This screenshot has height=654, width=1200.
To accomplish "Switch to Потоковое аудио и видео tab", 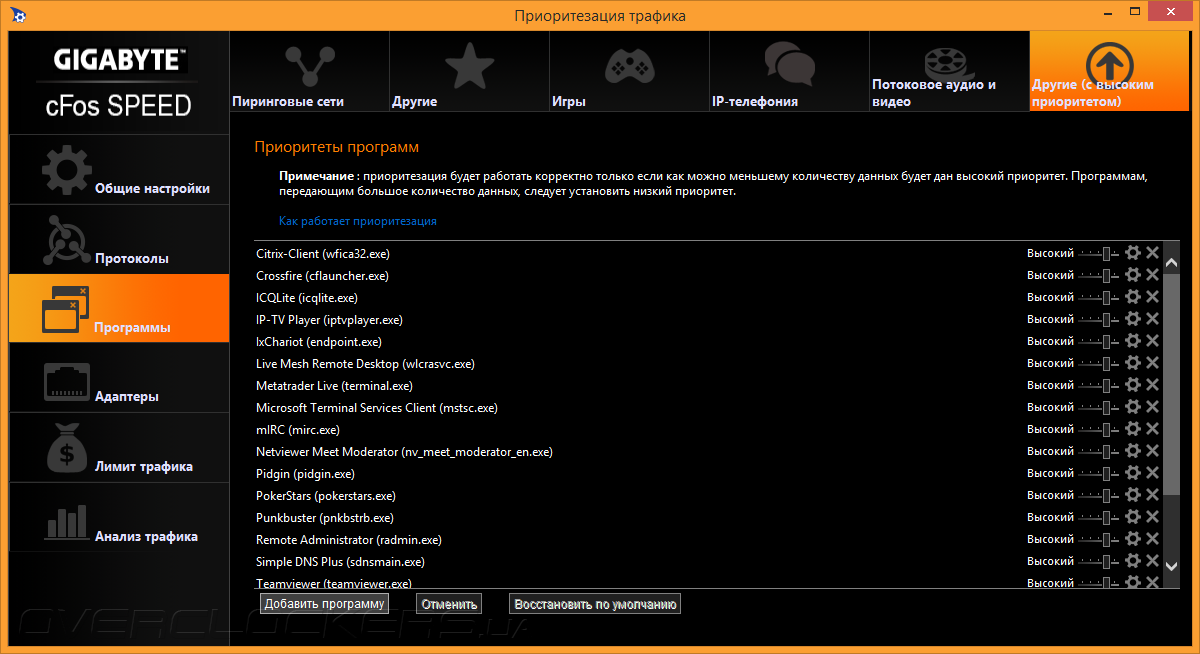I will (x=948, y=72).
